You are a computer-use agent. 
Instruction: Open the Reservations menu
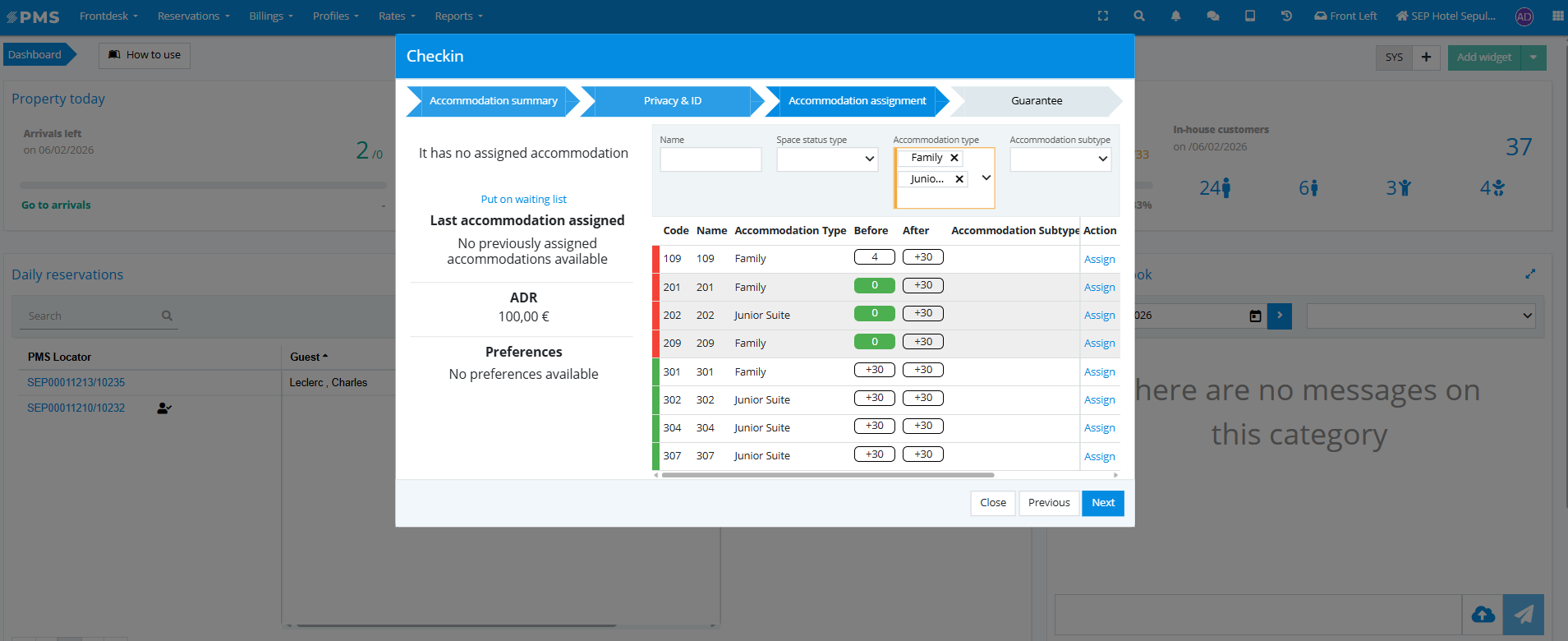click(x=194, y=16)
